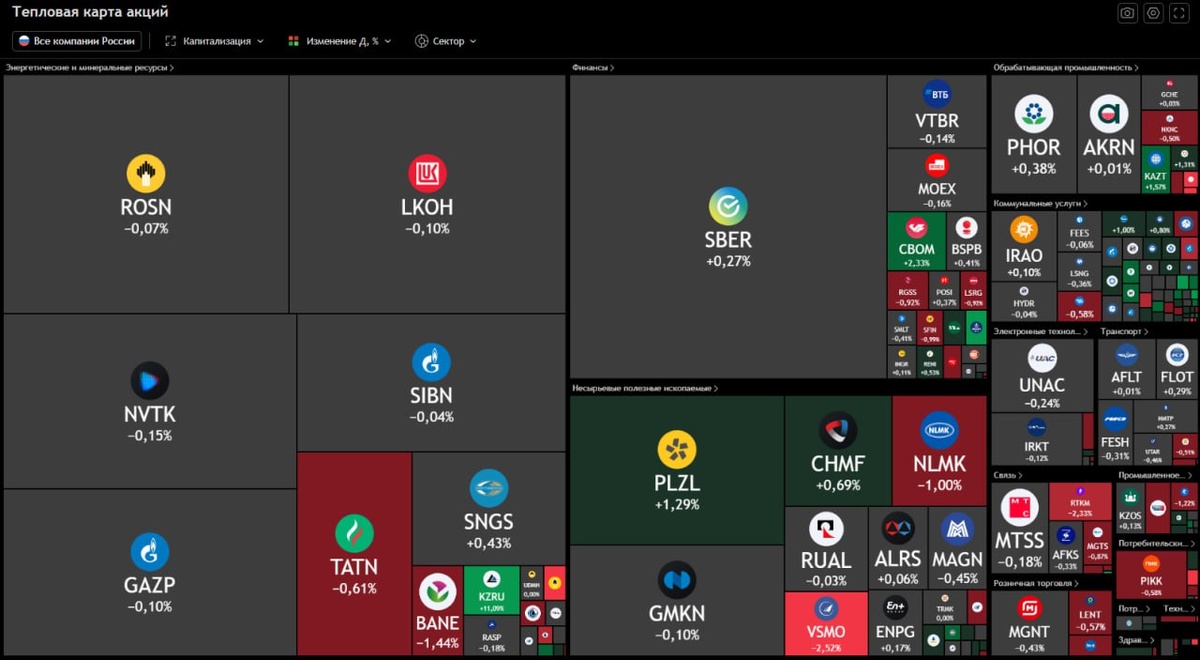Click the Gazprom logo in GAZP tile
Screen dimensions: 1200x660
tap(150, 552)
